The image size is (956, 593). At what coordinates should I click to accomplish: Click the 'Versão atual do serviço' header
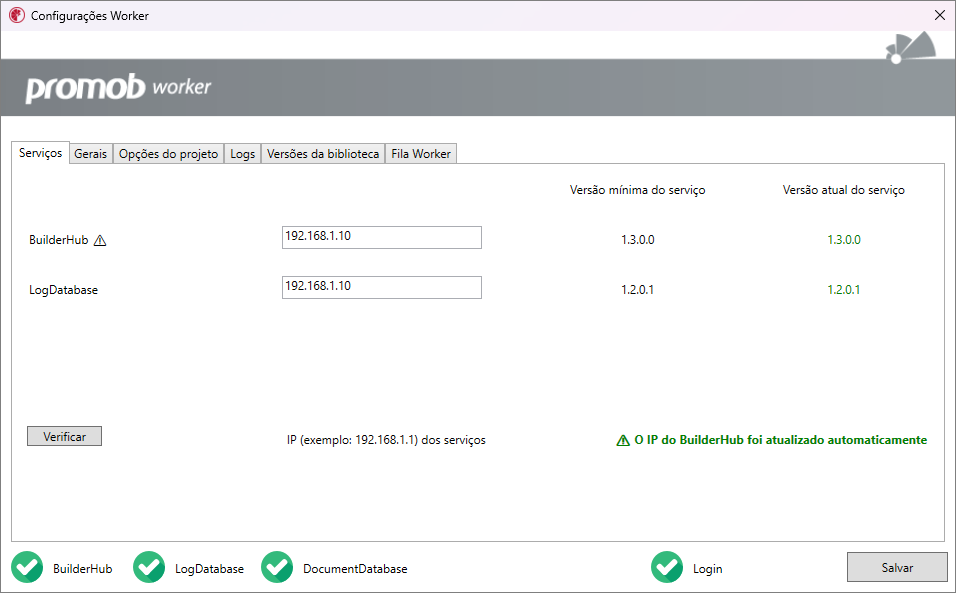(x=844, y=190)
